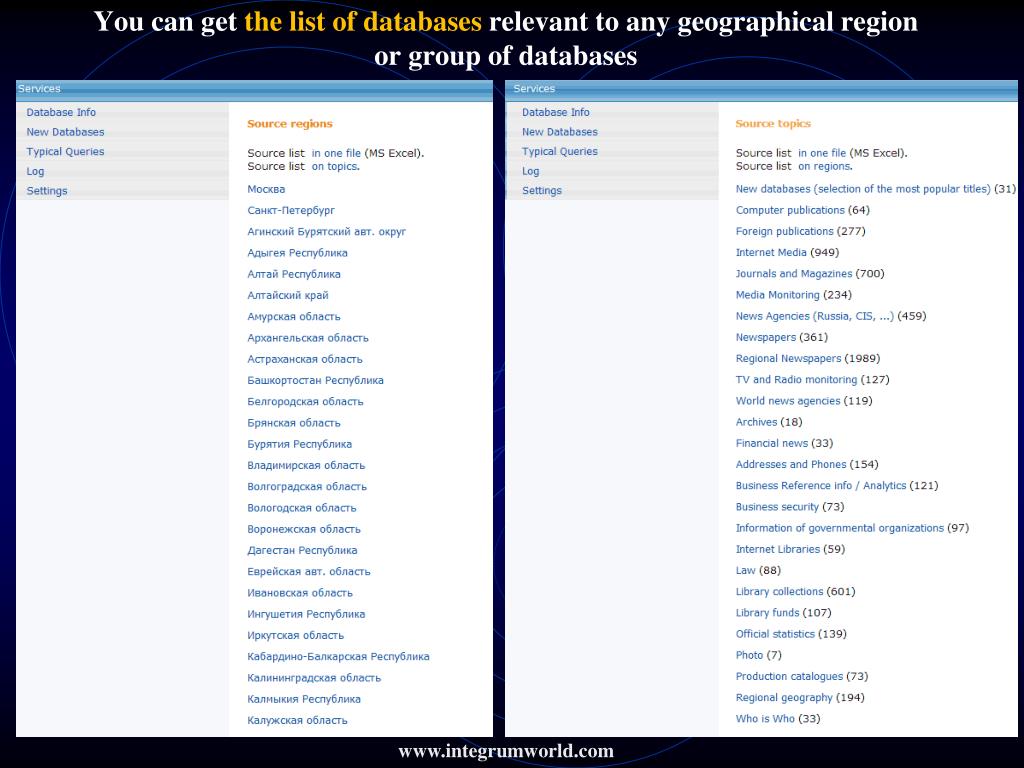The height and width of the screenshot is (768, 1024).
Task: Open the World news agencies topic
Action: [788, 401]
